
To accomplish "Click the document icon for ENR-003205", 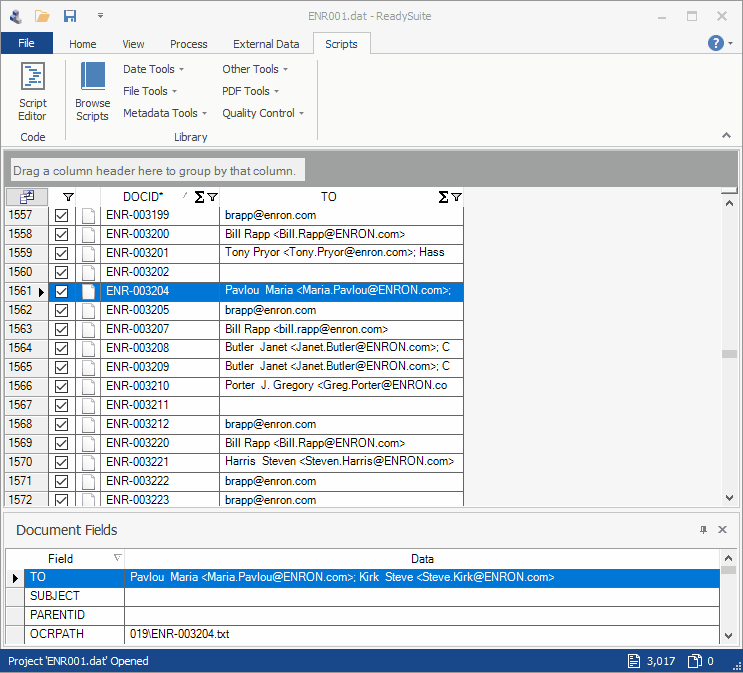I will (x=88, y=310).
